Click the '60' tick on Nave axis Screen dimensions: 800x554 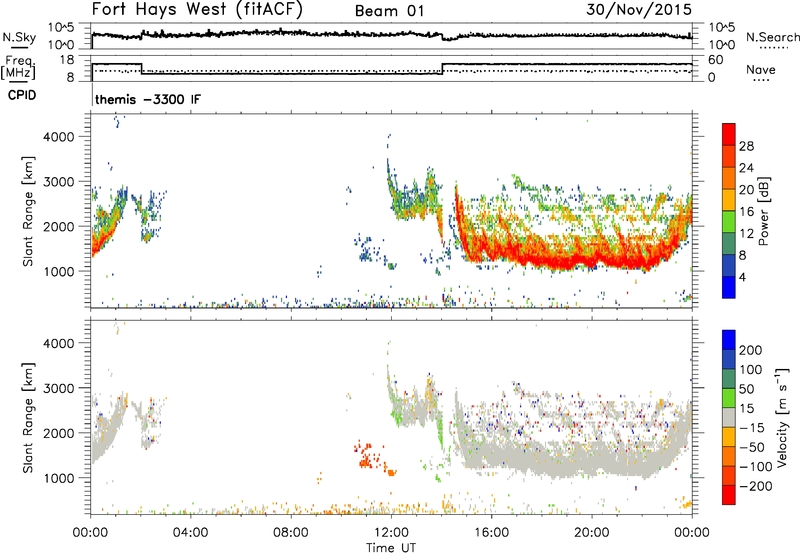(716, 60)
